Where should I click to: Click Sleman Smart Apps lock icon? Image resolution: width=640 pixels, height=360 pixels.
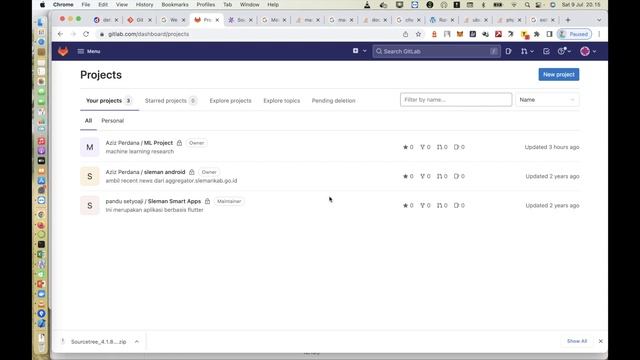click(x=207, y=201)
